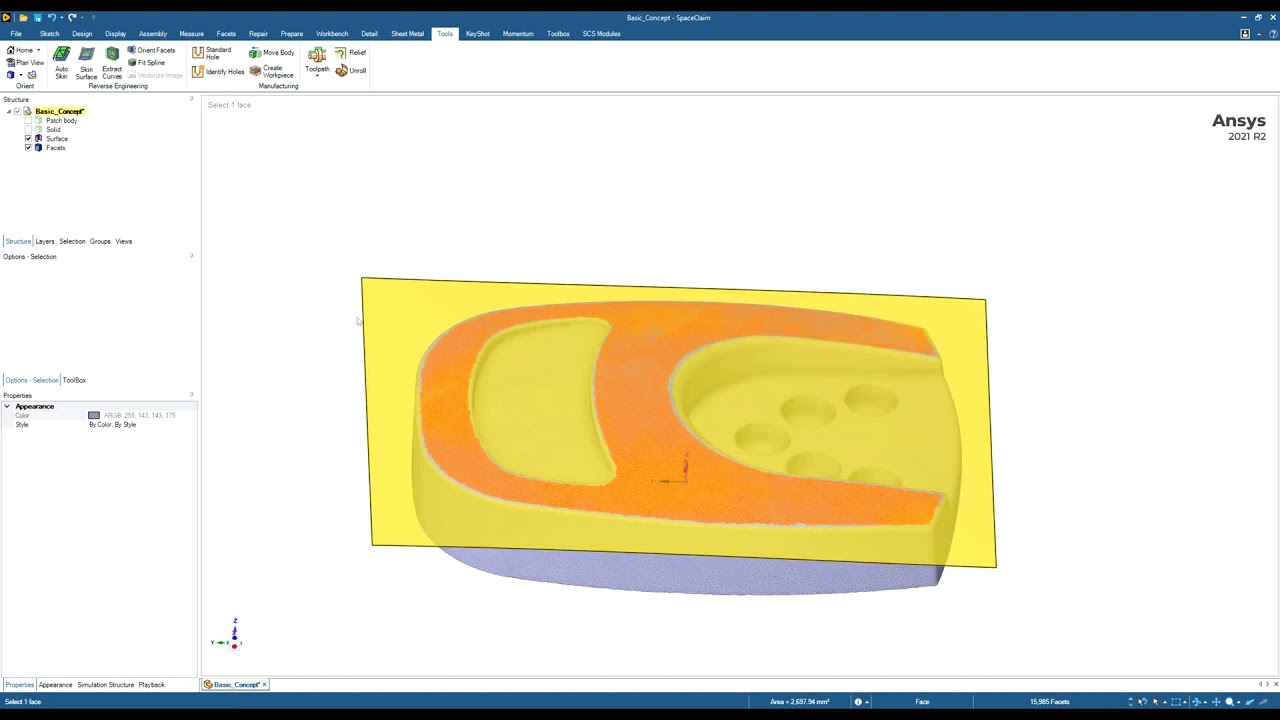Viewport: 1280px width, 720px height.
Task: Select the Unroll tool
Action: (351, 70)
